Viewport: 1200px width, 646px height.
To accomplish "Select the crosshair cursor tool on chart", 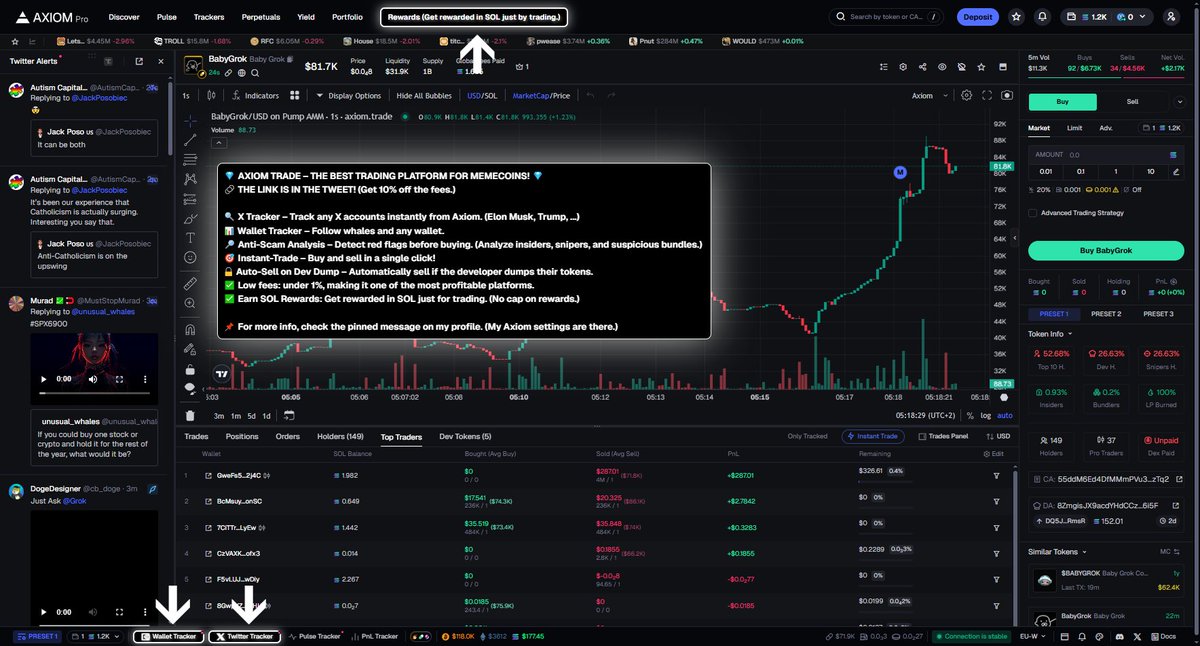I will (190, 120).
